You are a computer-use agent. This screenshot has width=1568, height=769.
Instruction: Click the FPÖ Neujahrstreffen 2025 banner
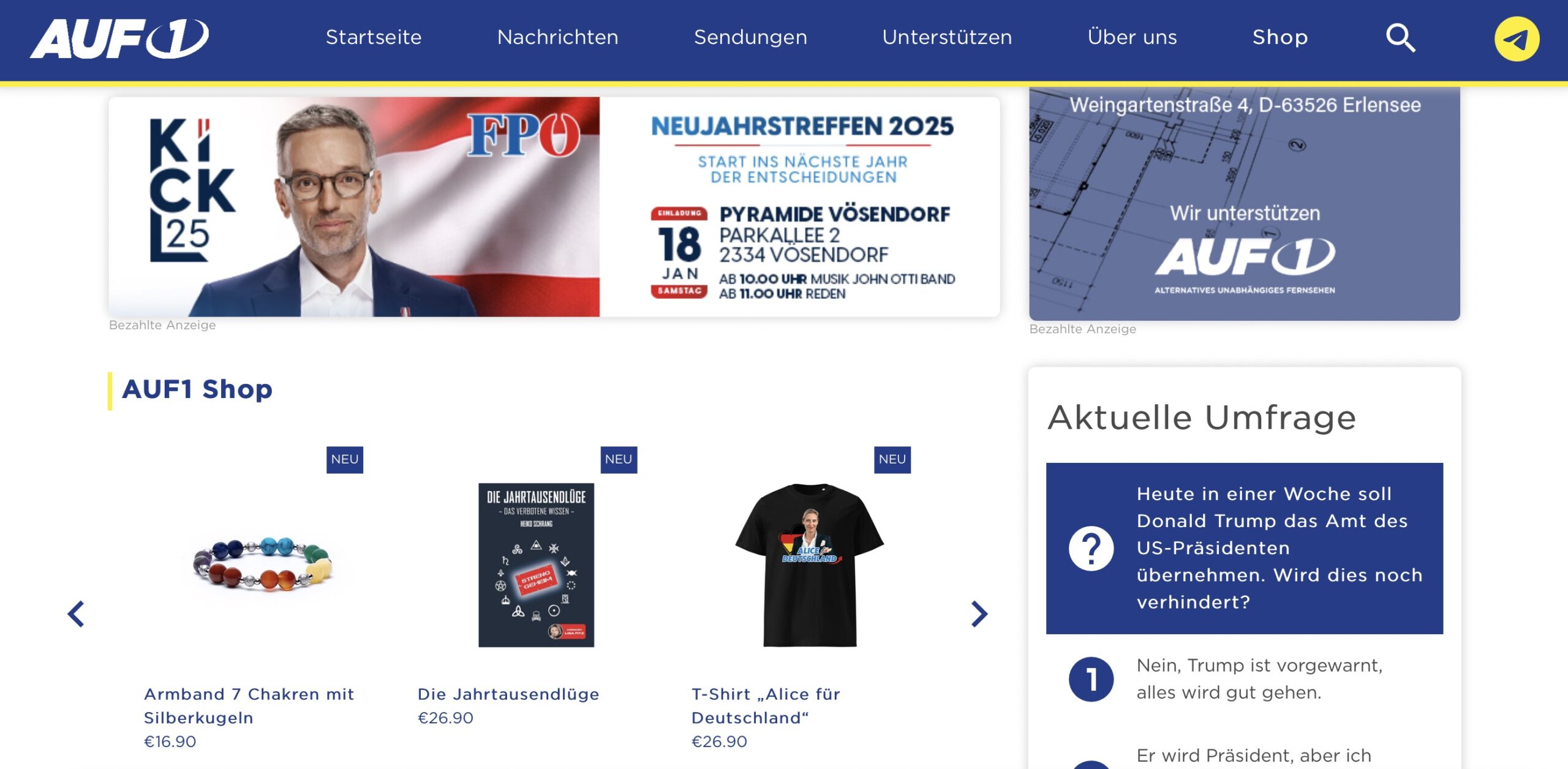pos(554,207)
